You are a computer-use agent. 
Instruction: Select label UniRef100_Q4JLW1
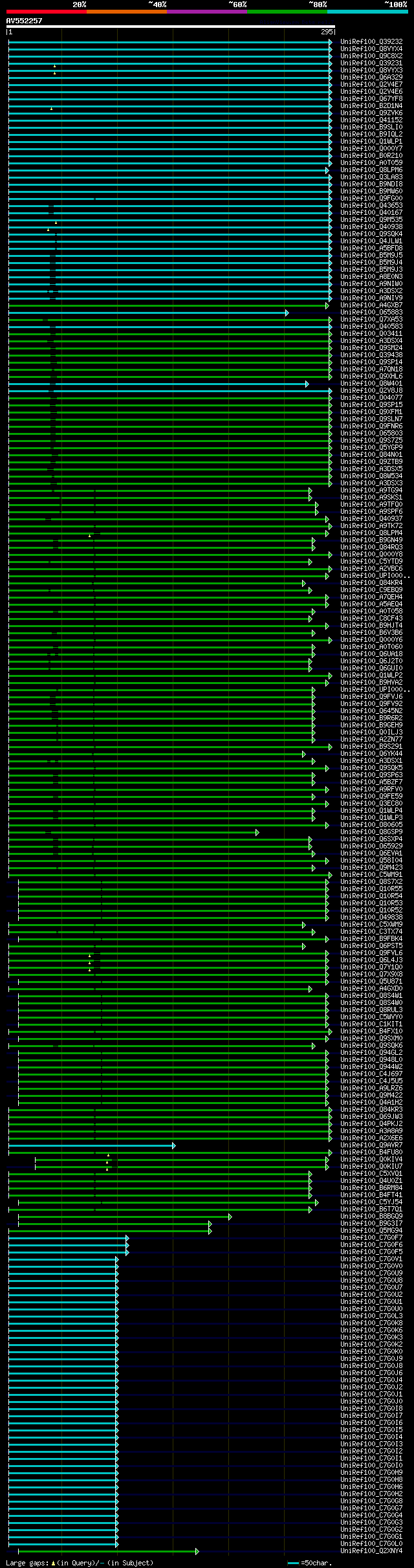click(x=371, y=241)
